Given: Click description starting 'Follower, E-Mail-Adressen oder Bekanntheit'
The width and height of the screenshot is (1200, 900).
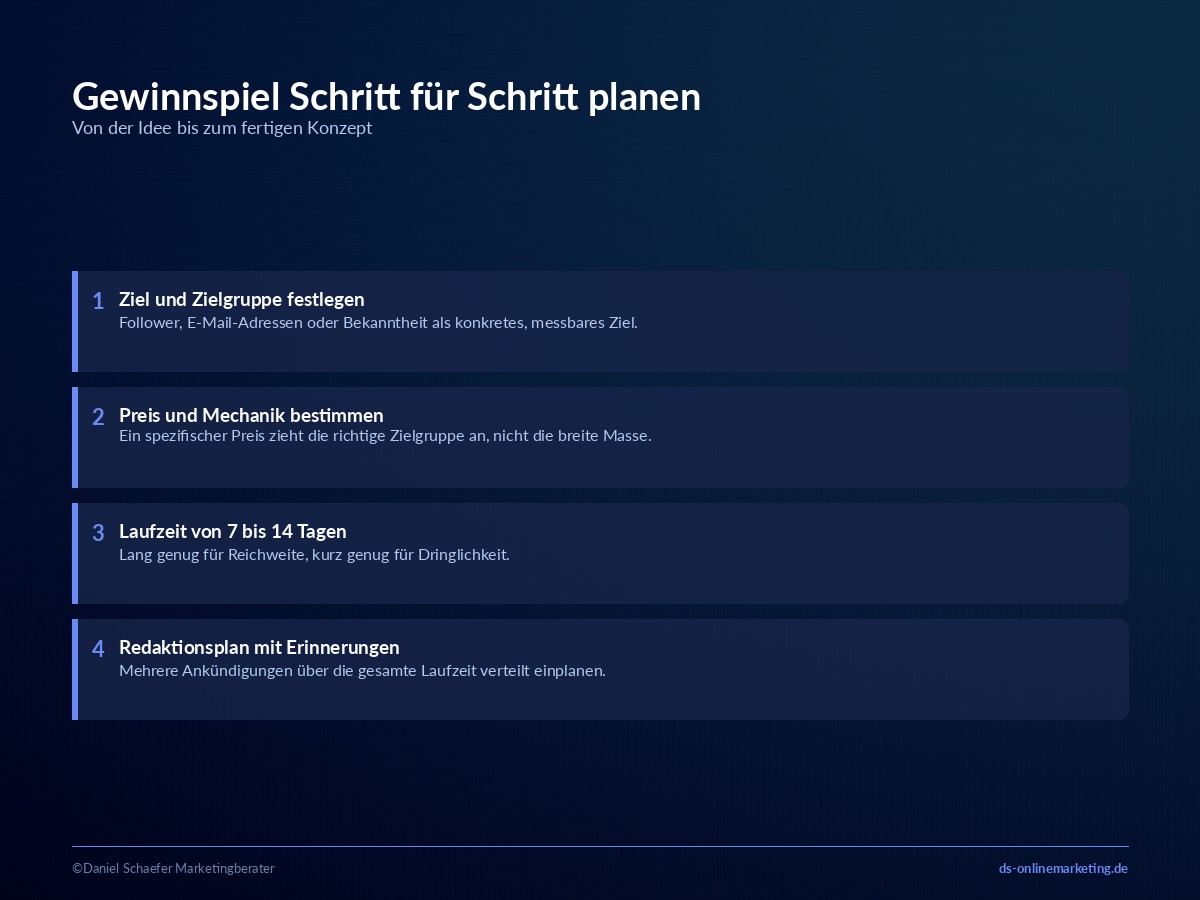Looking at the screenshot, I should (x=378, y=322).
